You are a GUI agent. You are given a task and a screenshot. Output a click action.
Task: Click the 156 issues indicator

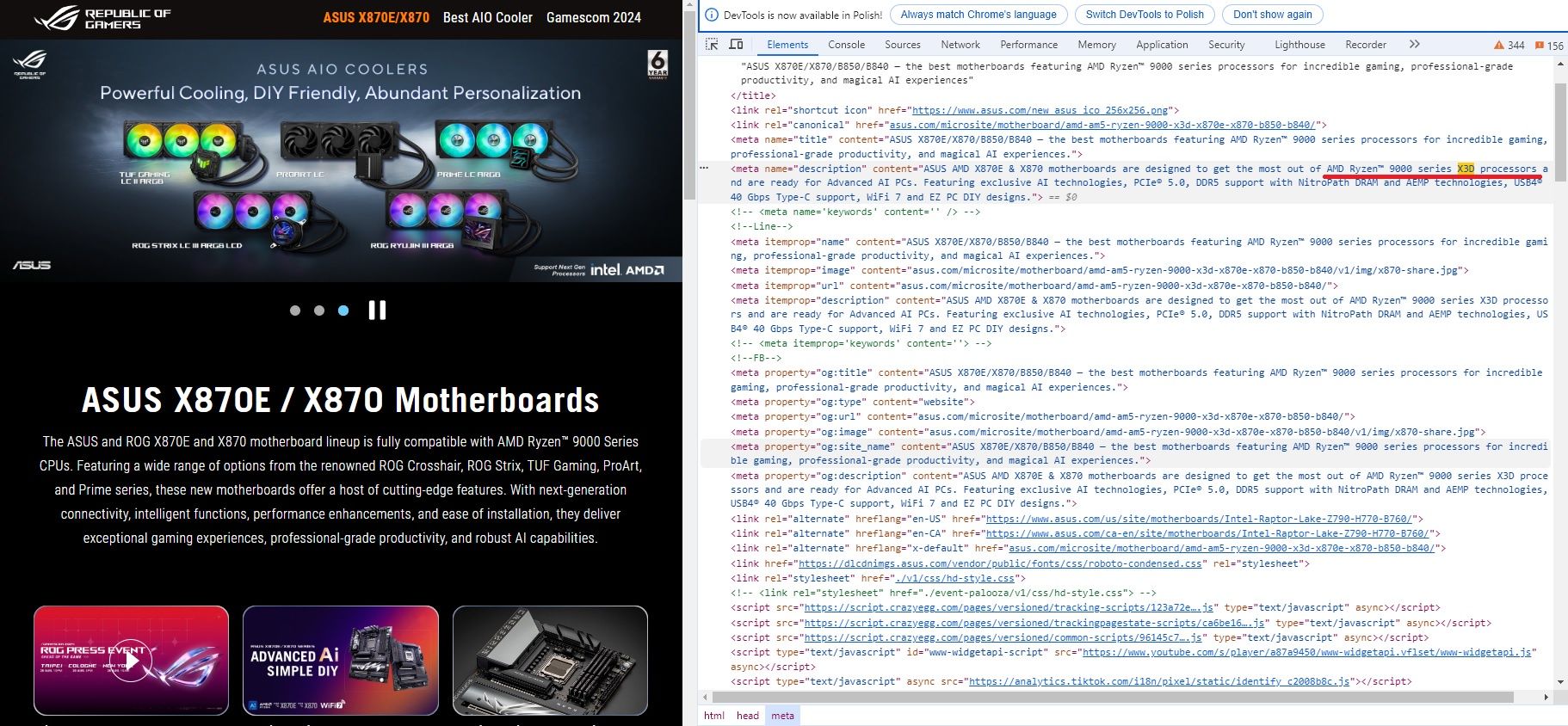click(x=1549, y=46)
